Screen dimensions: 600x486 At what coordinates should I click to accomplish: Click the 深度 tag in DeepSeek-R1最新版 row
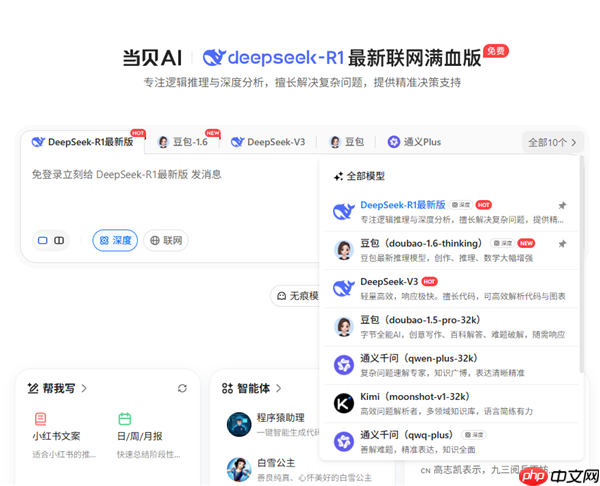[461, 205]
